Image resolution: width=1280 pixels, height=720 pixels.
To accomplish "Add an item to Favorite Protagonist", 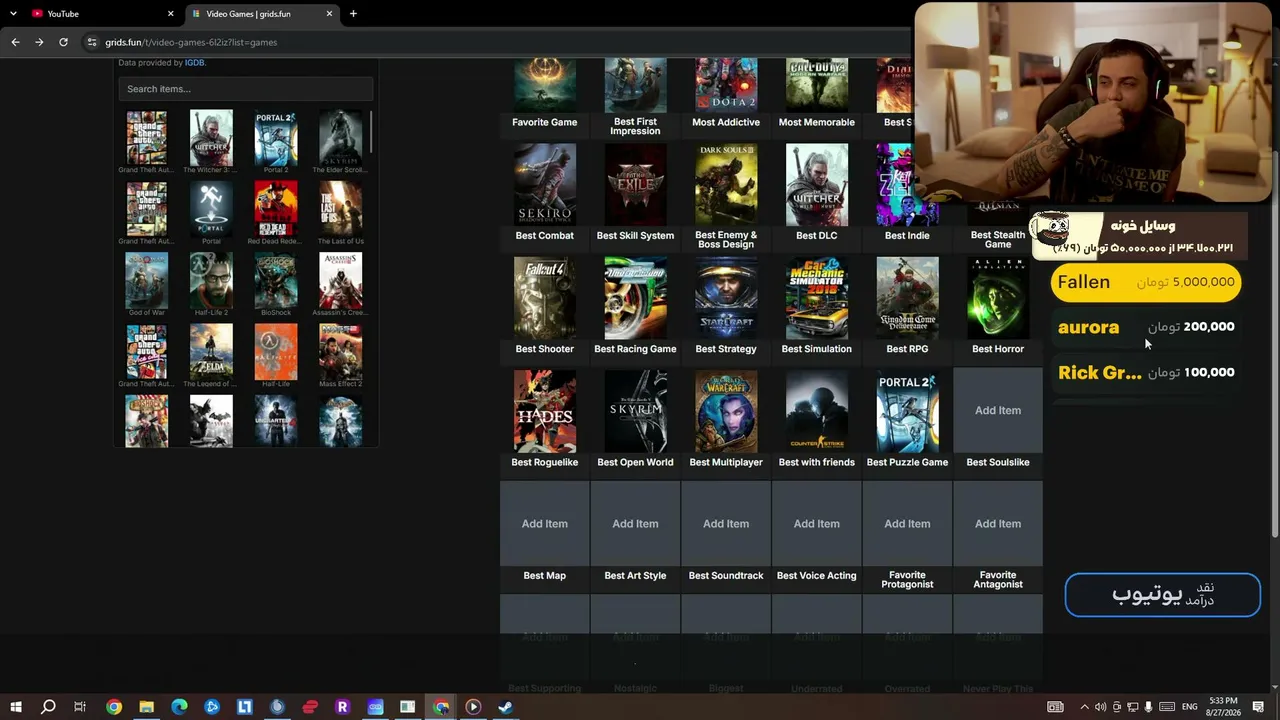I will (x=907, y=524).
